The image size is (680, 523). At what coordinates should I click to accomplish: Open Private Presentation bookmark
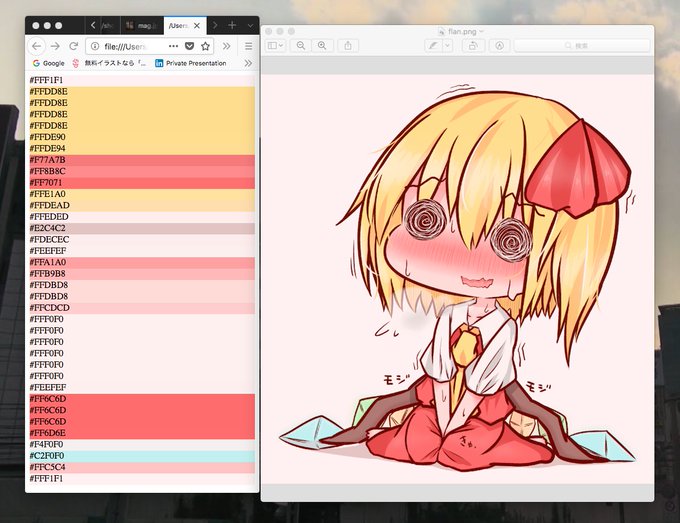tap(191, 63)
